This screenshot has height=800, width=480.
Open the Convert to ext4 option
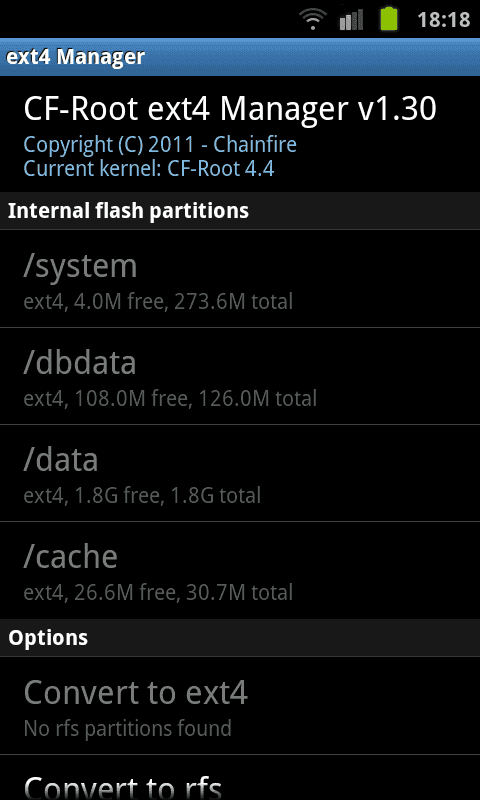(x=240, y=706)
